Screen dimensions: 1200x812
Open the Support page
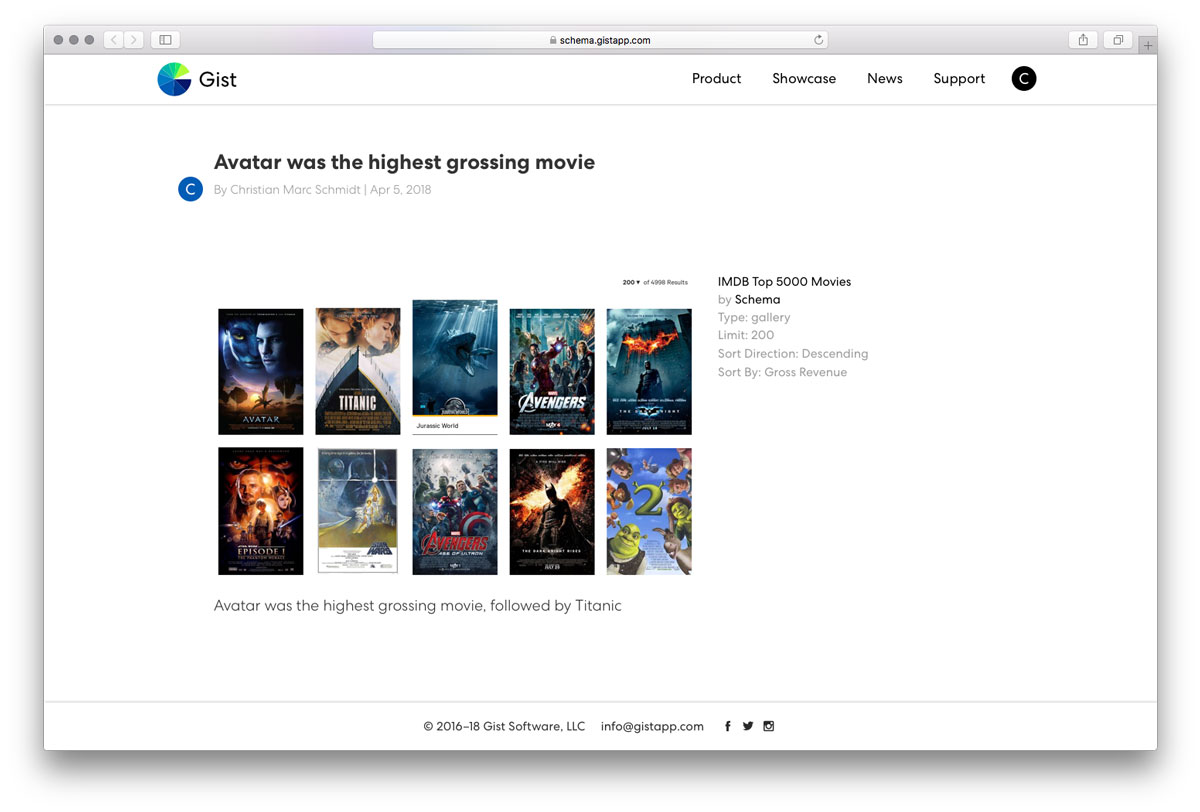(x=959, y=78)
